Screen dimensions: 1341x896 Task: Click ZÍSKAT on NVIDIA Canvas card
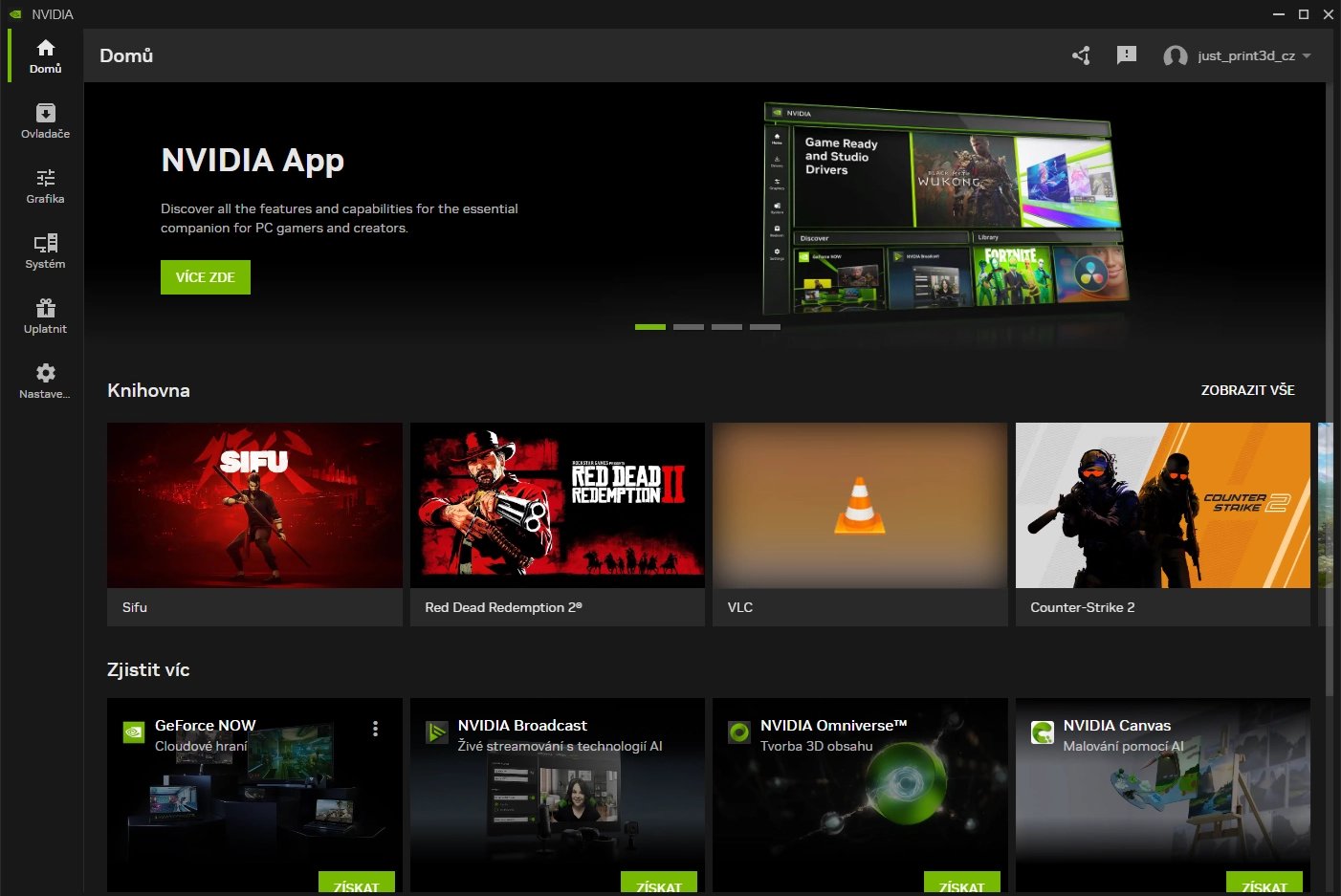pos(1264,884)
